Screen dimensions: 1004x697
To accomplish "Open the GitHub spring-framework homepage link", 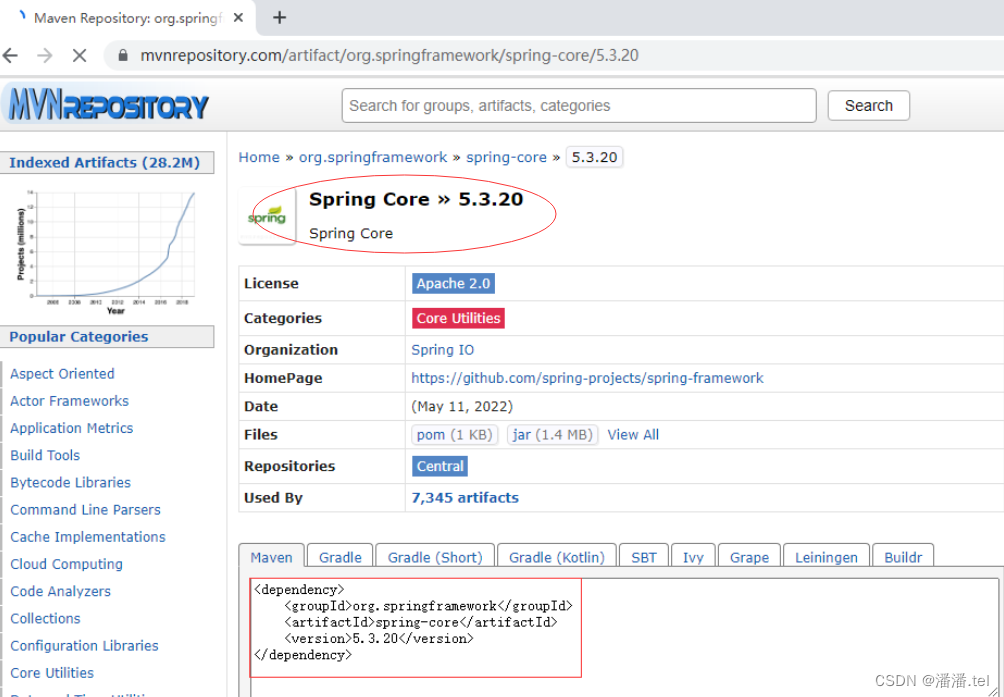I will (x=587, y=378).
